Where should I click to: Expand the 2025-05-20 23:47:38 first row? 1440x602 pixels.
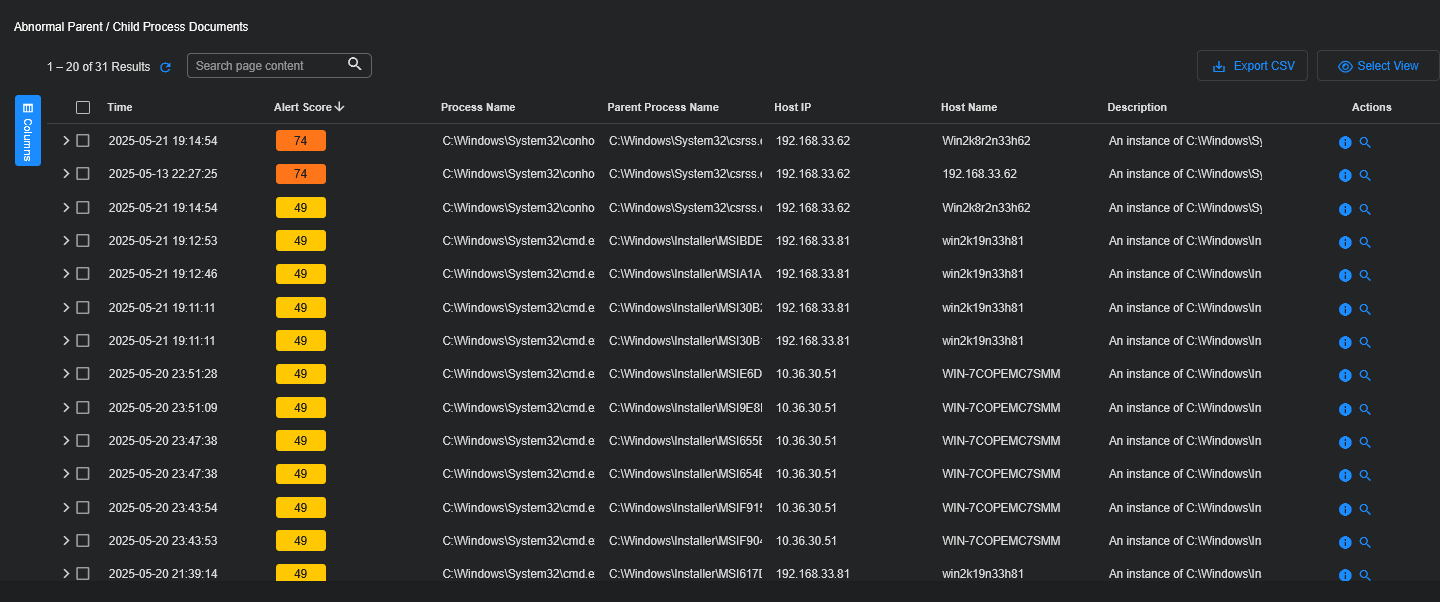(x=66, y=441)
